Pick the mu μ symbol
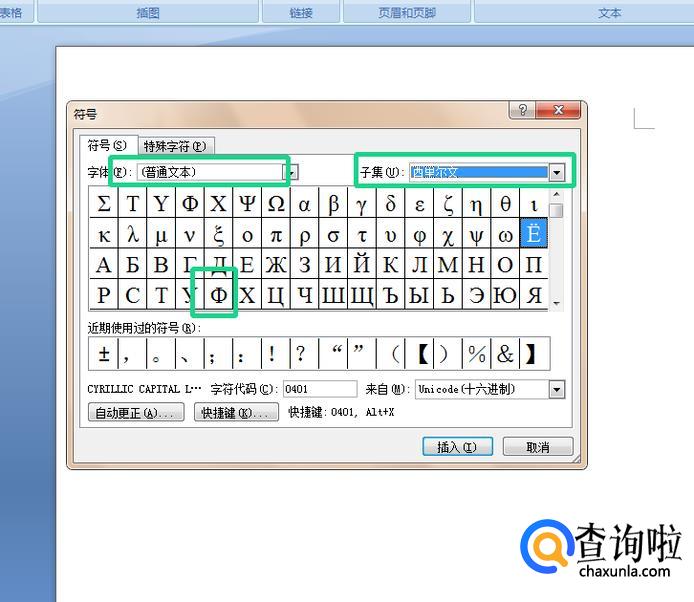 (161, 233)
